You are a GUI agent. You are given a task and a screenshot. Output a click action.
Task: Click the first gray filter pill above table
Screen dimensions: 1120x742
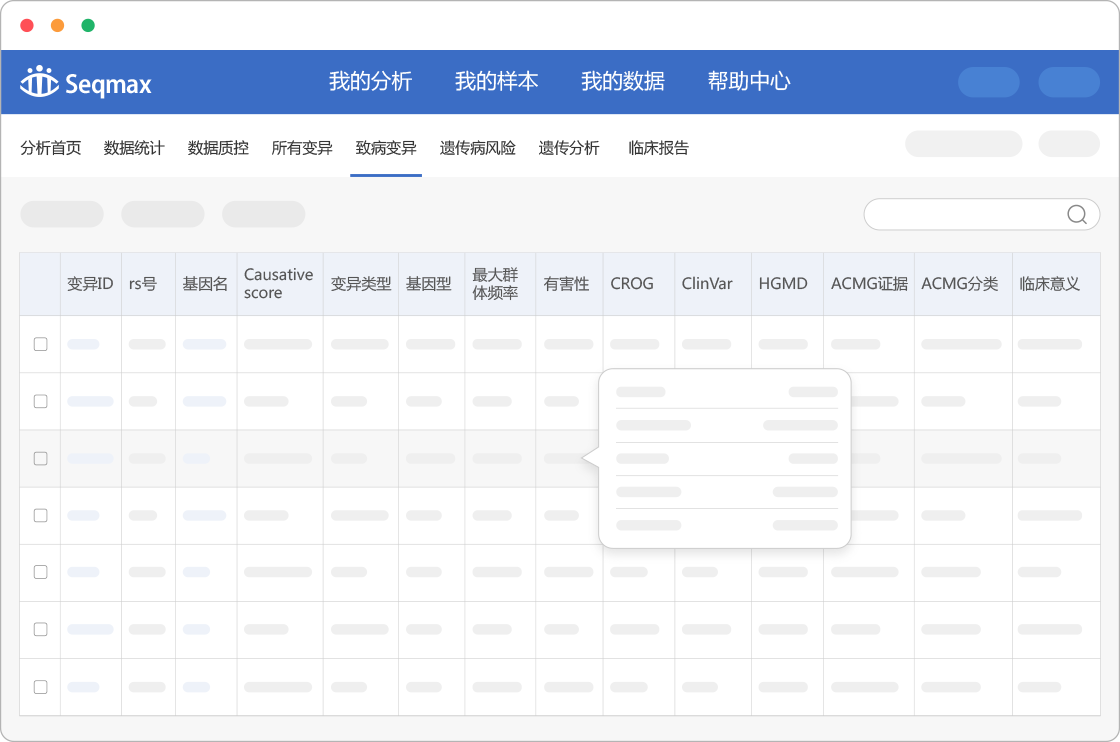coord(62,214)
